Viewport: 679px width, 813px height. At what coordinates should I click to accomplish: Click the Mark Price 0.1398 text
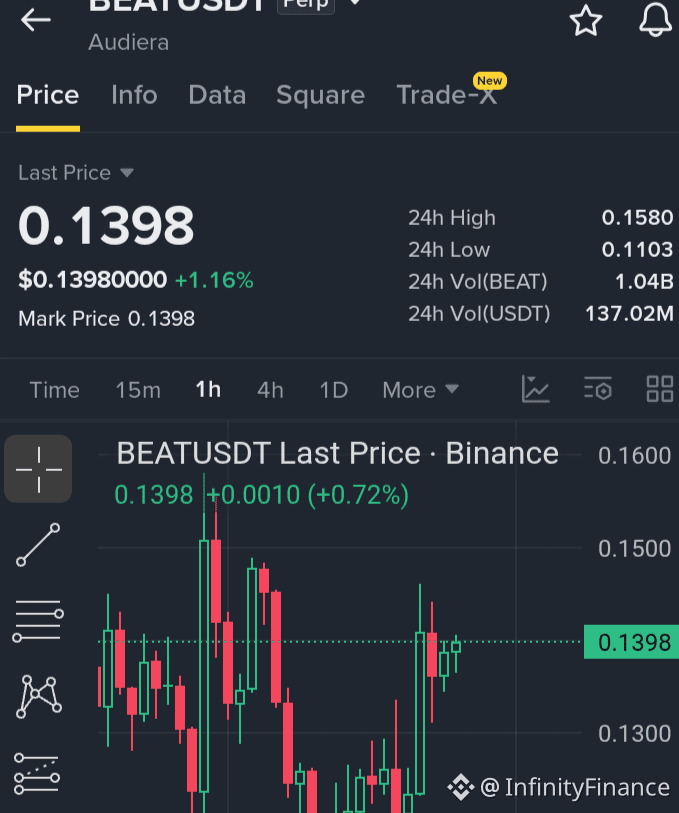pos(106,318)
